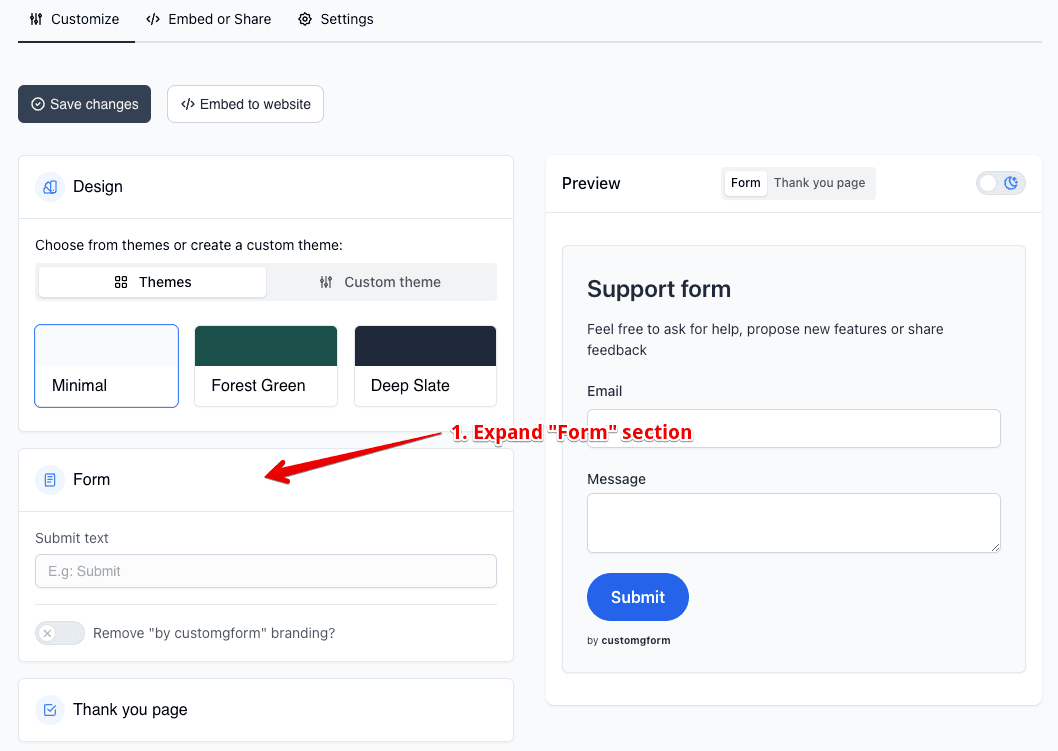Click the sliders icon in Custom theme
This screenshot has height=751, width=1058.
[x=326, y=282]
